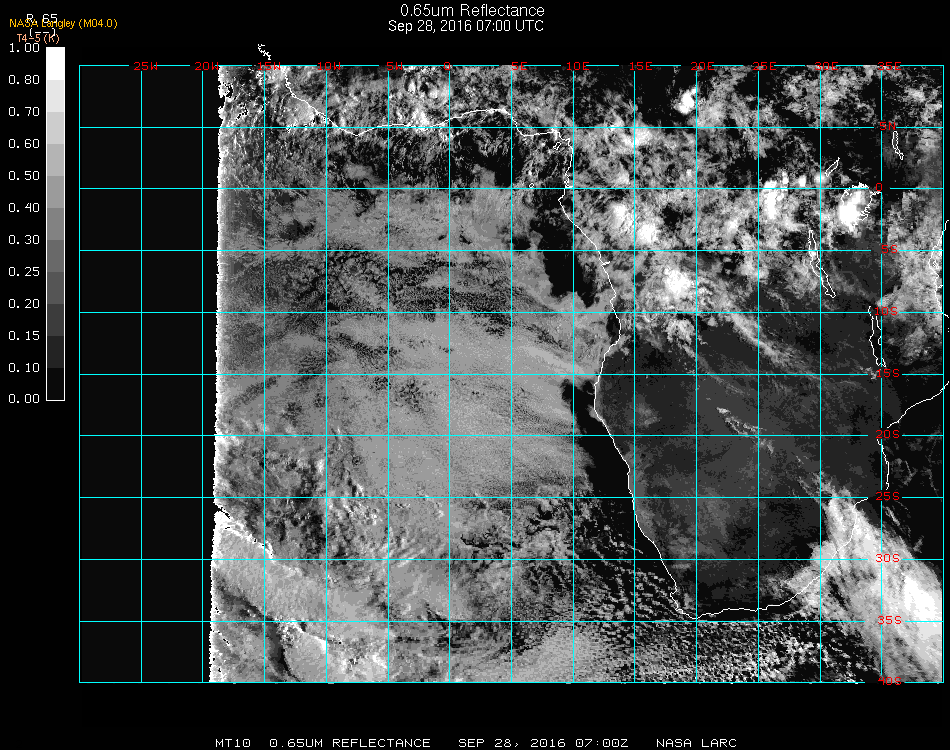
Task: Click the "0.65um Reflectance" title text
Action: coord(472,10)
